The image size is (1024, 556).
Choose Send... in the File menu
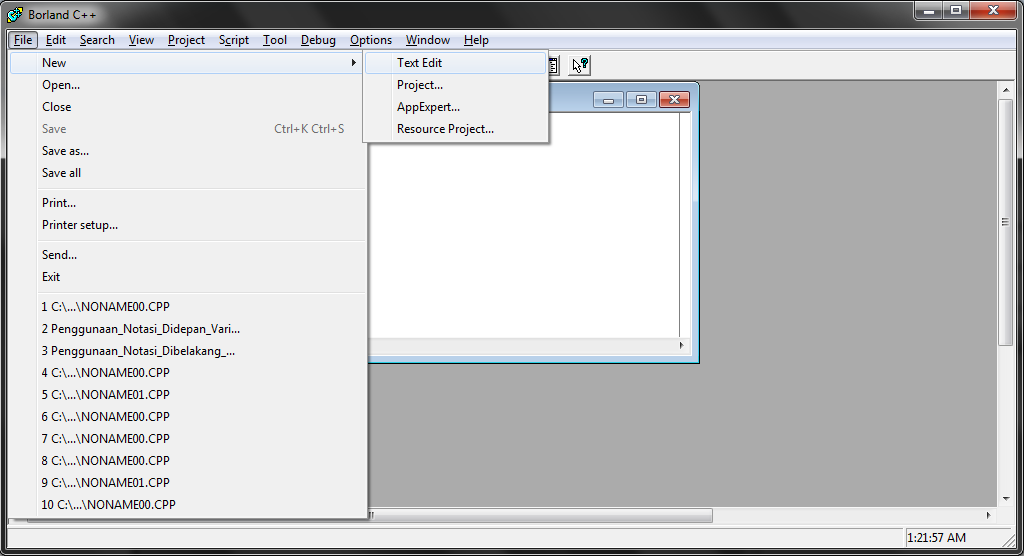(187, 255)
